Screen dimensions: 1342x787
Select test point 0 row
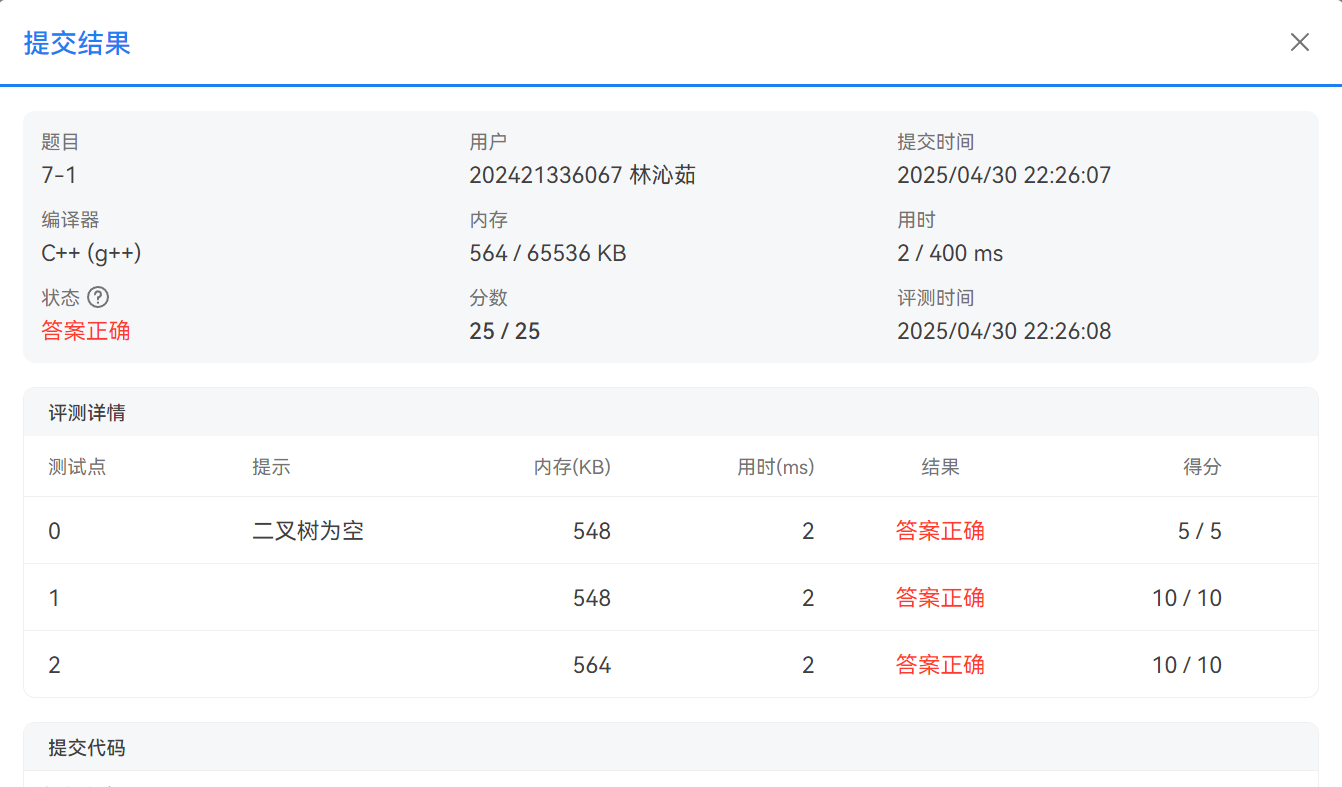(54, 531)
